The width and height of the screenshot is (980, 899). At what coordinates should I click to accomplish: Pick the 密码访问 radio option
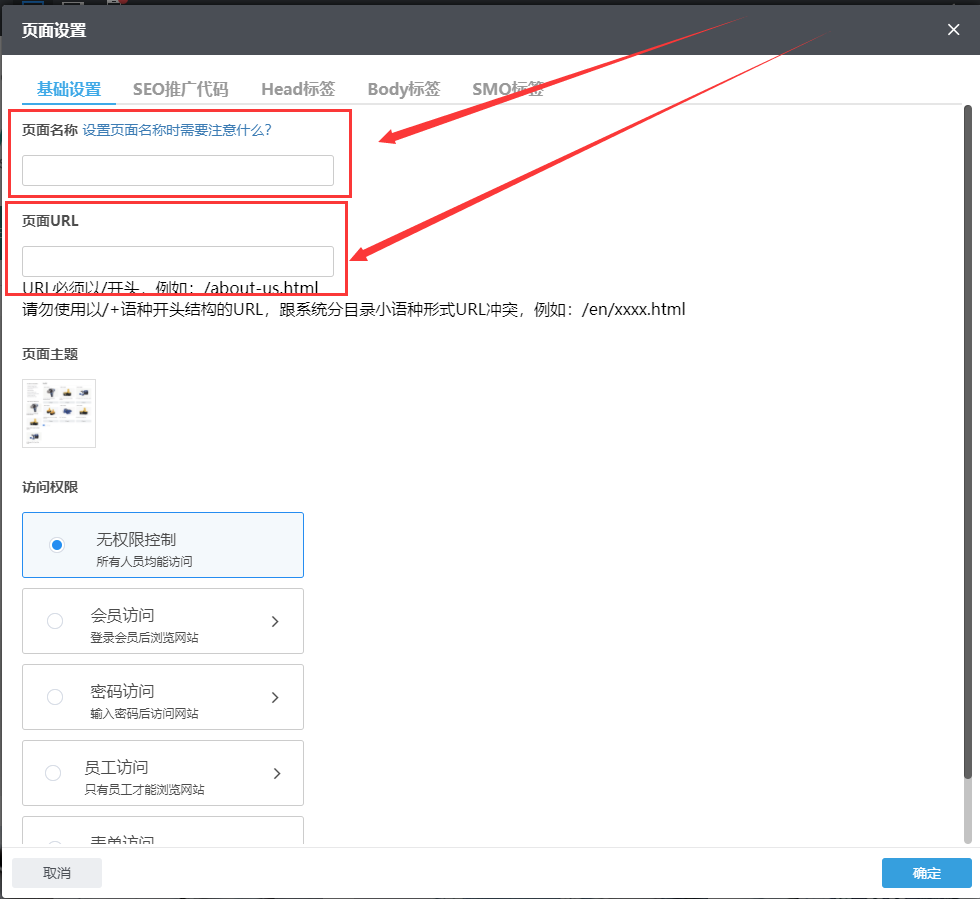tap(55, 697)
